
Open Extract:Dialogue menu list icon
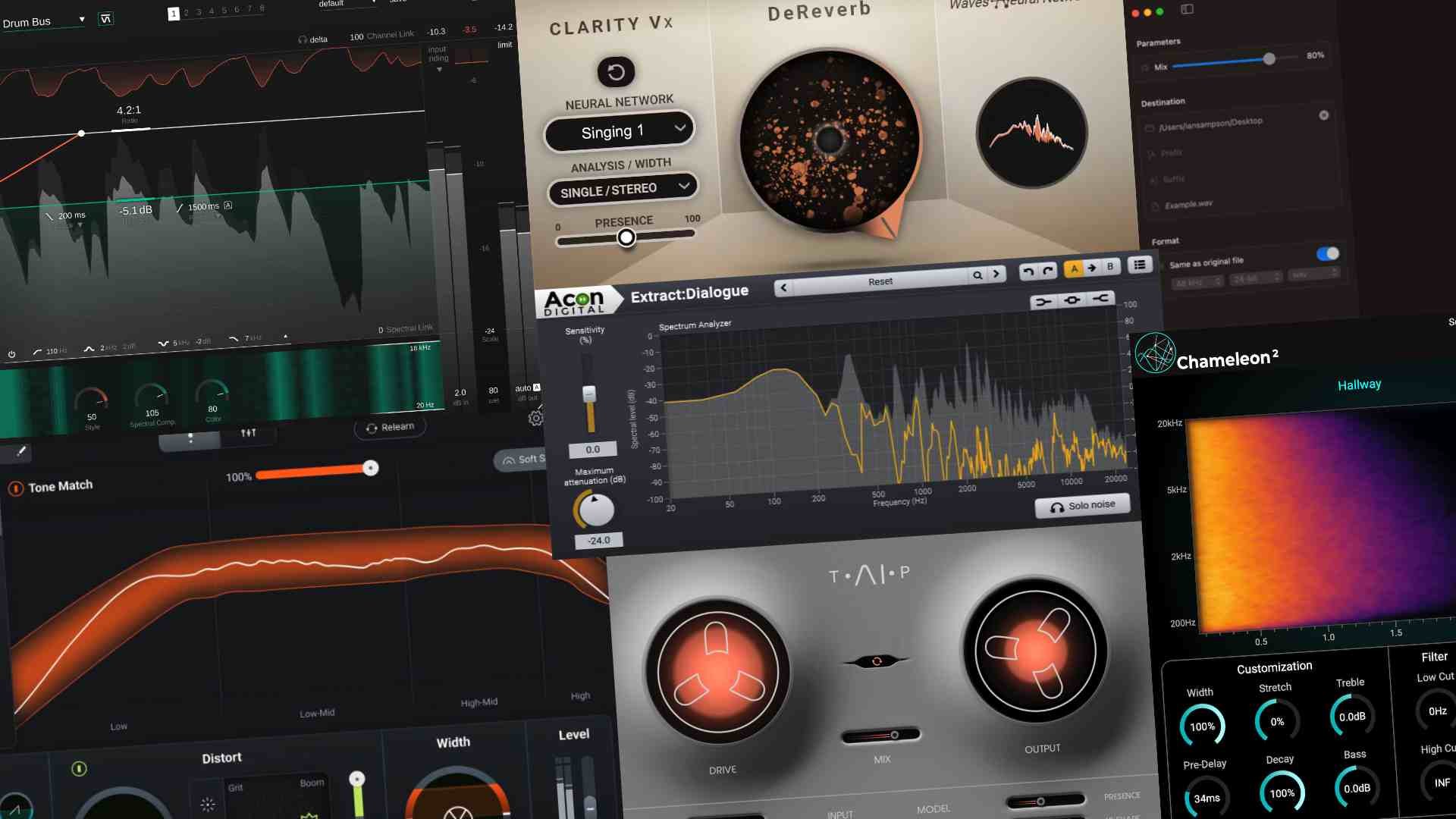point(1139,265)
